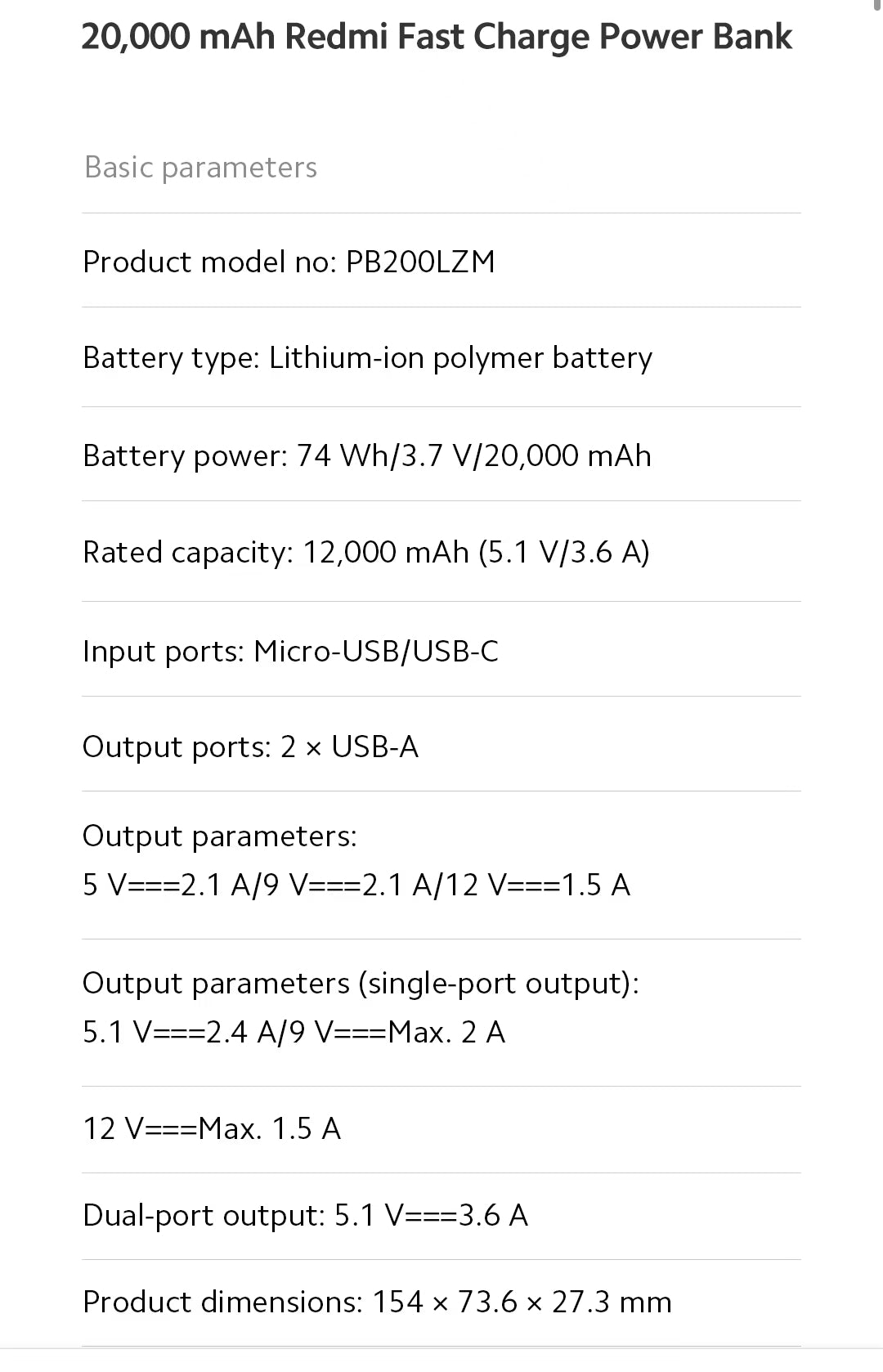The image size is (883, 1372).
Task: Select the Dual-port output row
Action: 305,1216
